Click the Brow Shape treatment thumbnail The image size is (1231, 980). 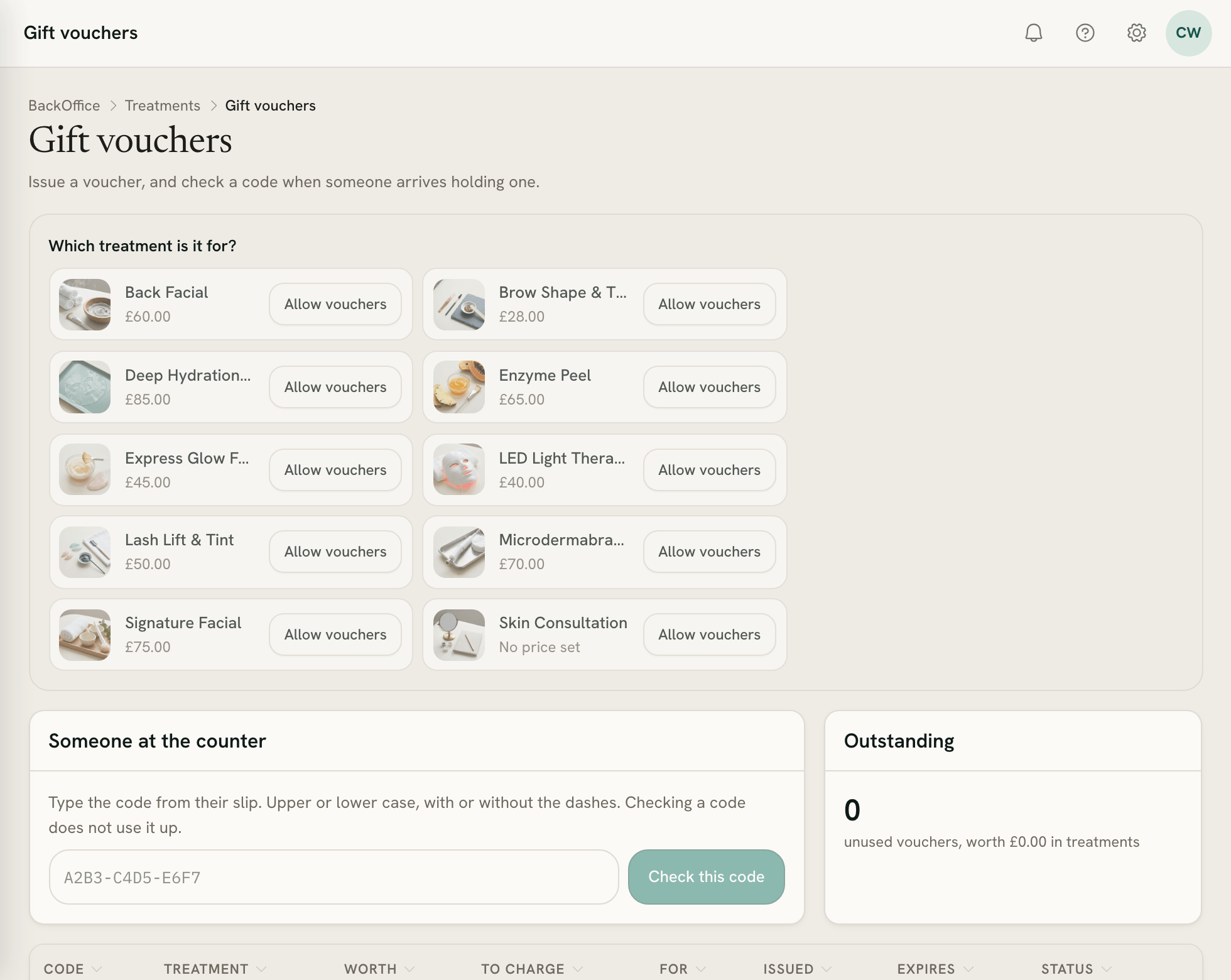[459, 305]
